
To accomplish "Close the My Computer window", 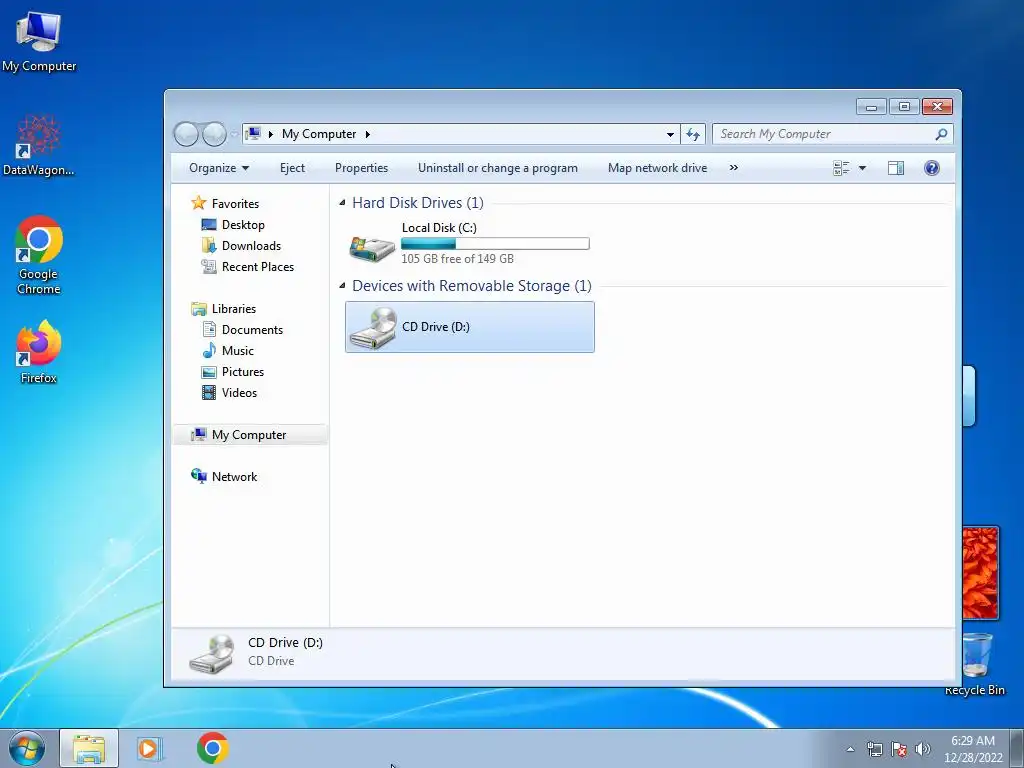I will pos(937,106).
